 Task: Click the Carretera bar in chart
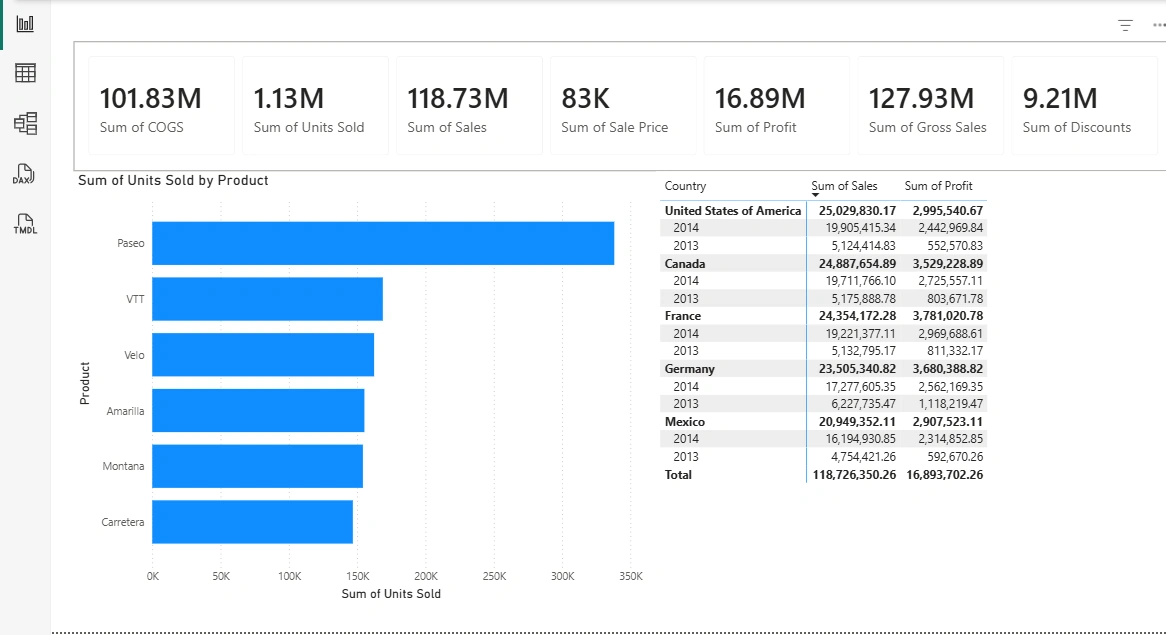coord(253,522)
